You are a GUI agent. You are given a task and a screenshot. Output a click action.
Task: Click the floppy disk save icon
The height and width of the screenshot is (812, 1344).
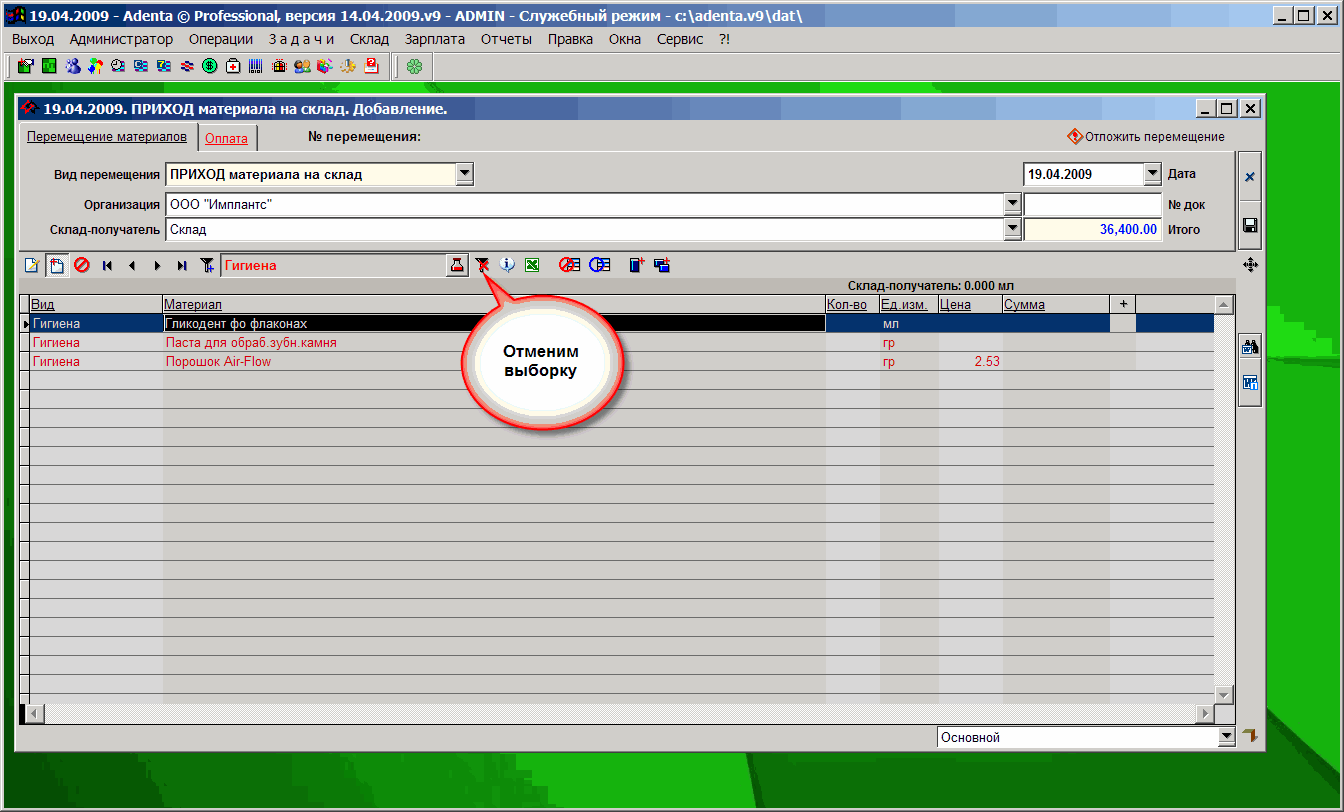[x=1249, y=226]
